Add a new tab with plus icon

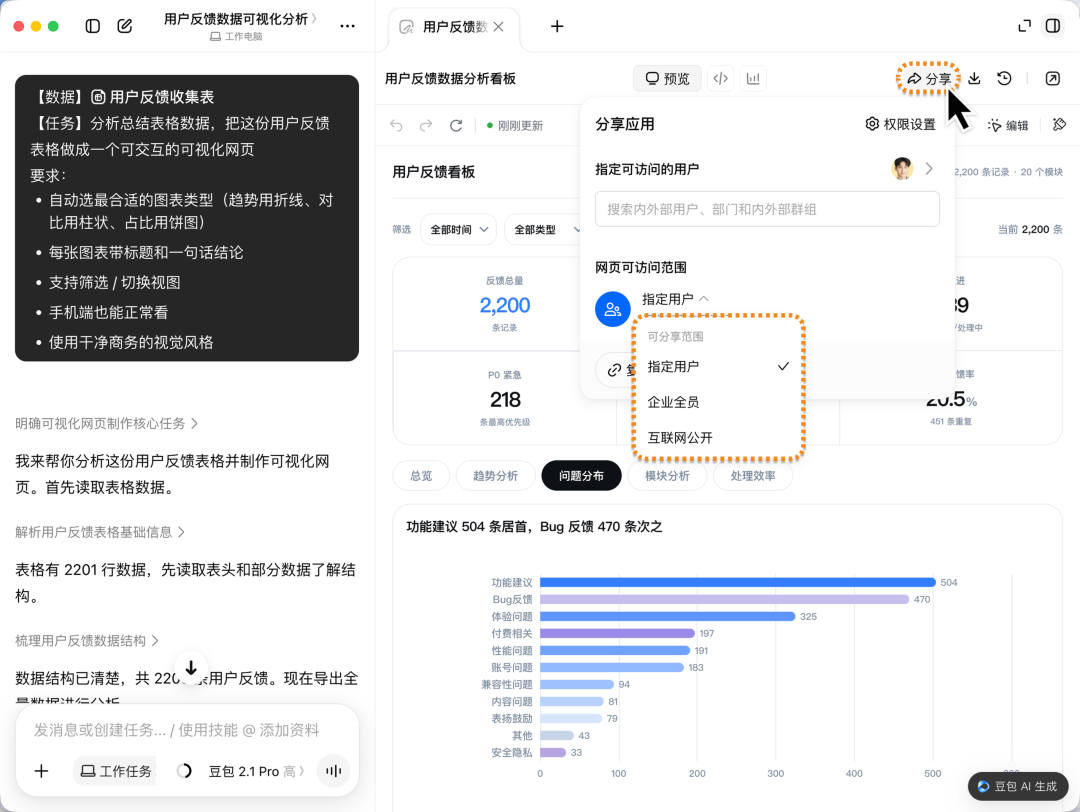(x=557, y=26)
